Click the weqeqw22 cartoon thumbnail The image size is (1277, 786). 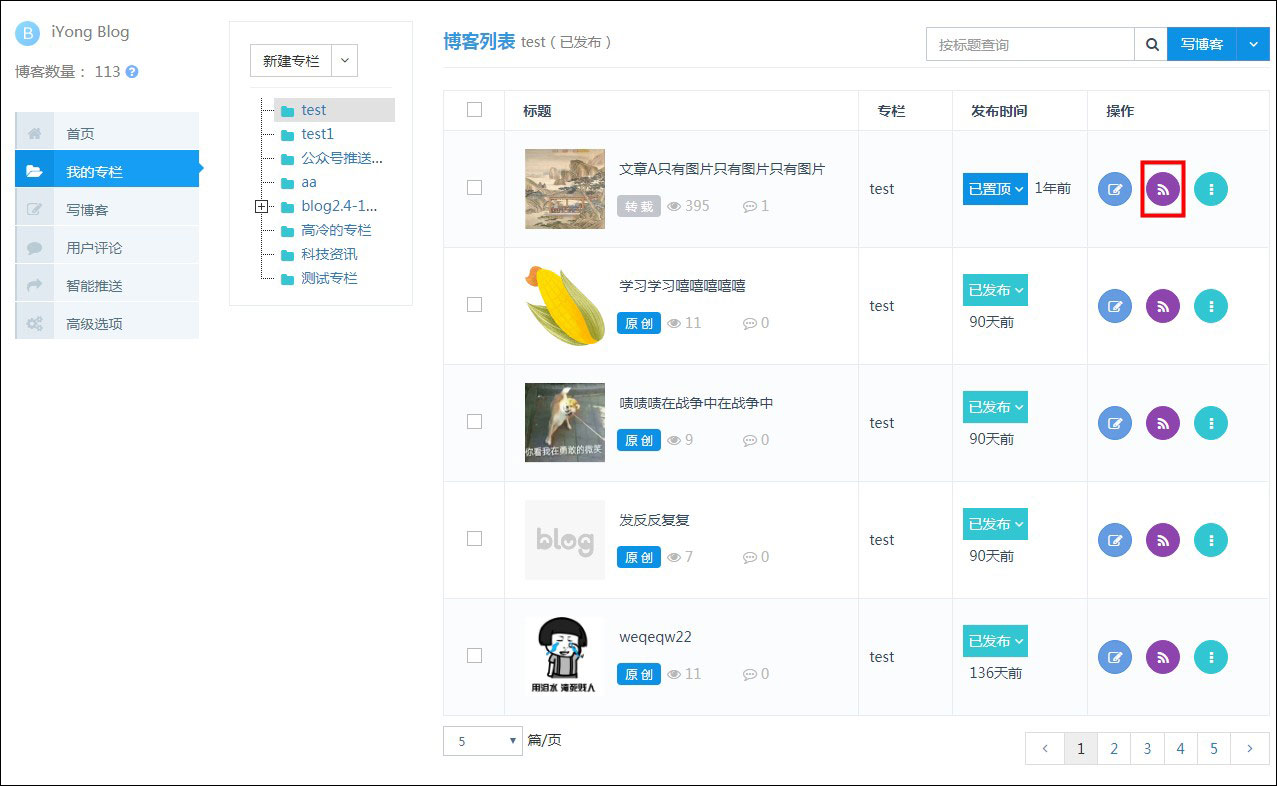[x=565, y=657]
